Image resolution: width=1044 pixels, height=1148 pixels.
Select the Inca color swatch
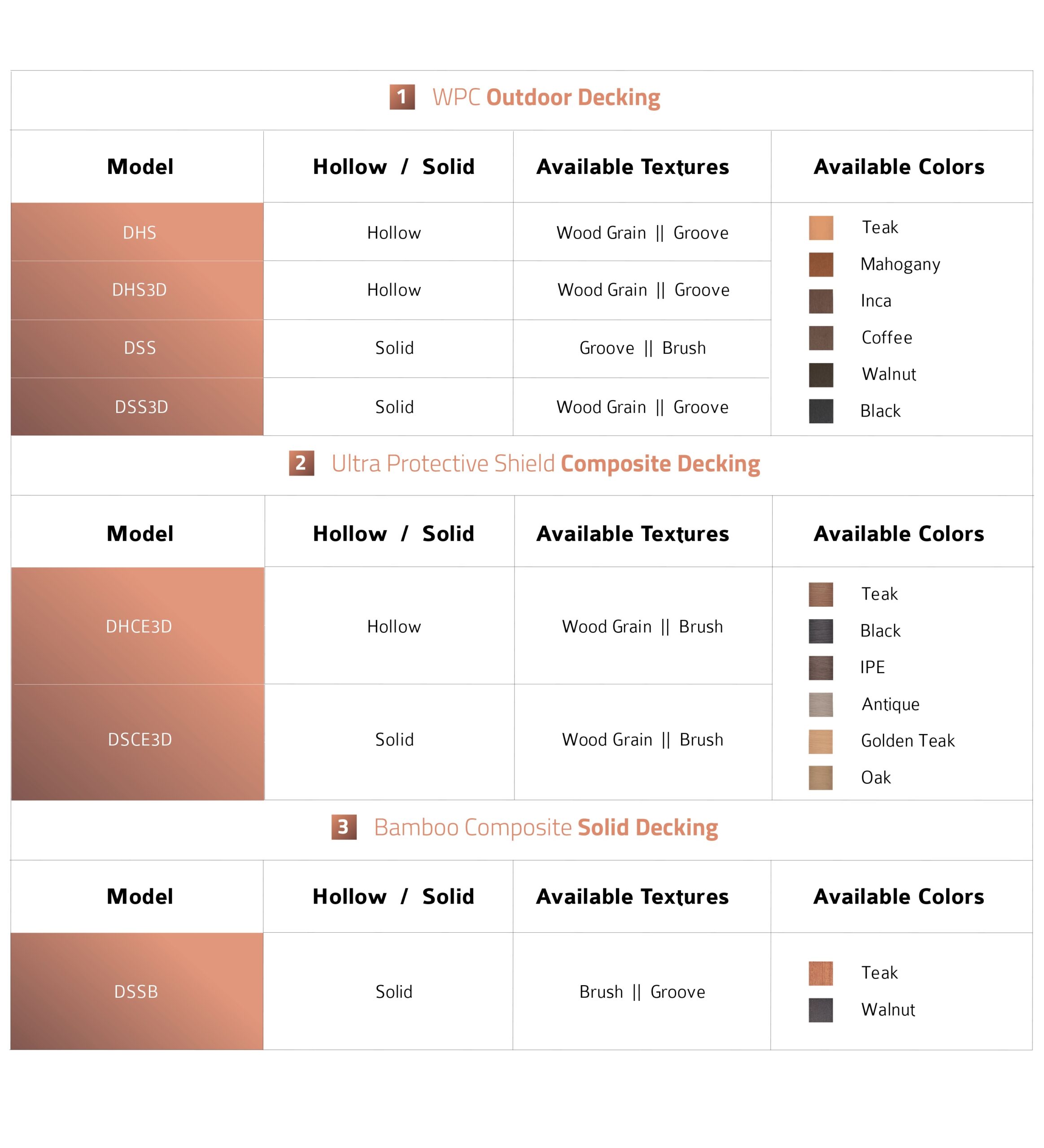(821, 301)
